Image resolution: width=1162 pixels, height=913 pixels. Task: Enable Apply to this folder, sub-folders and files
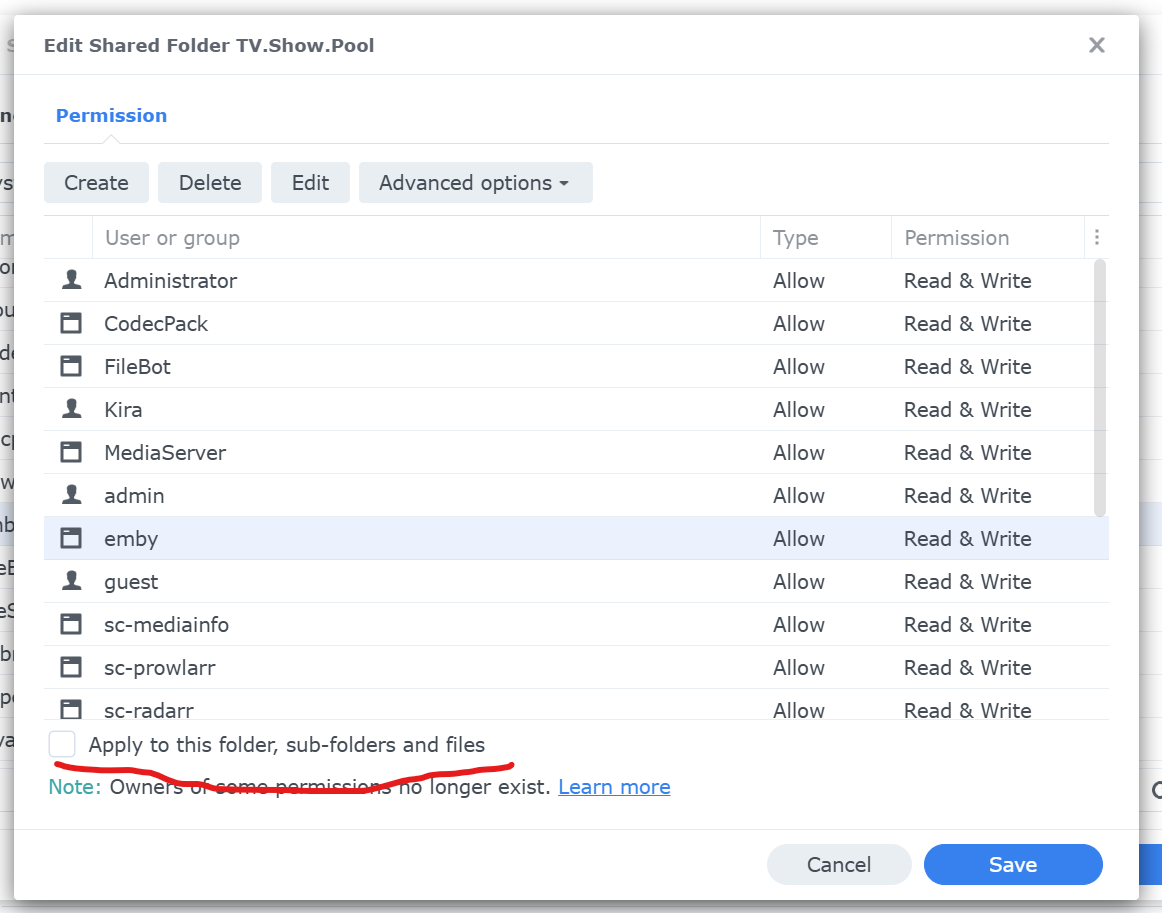pos(63,745)
